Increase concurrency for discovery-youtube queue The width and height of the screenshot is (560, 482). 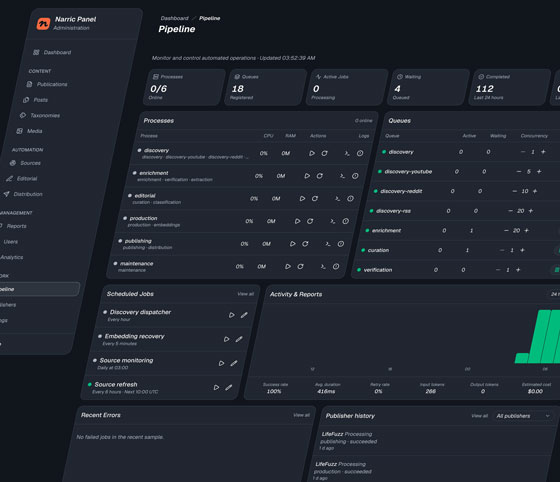539,171
